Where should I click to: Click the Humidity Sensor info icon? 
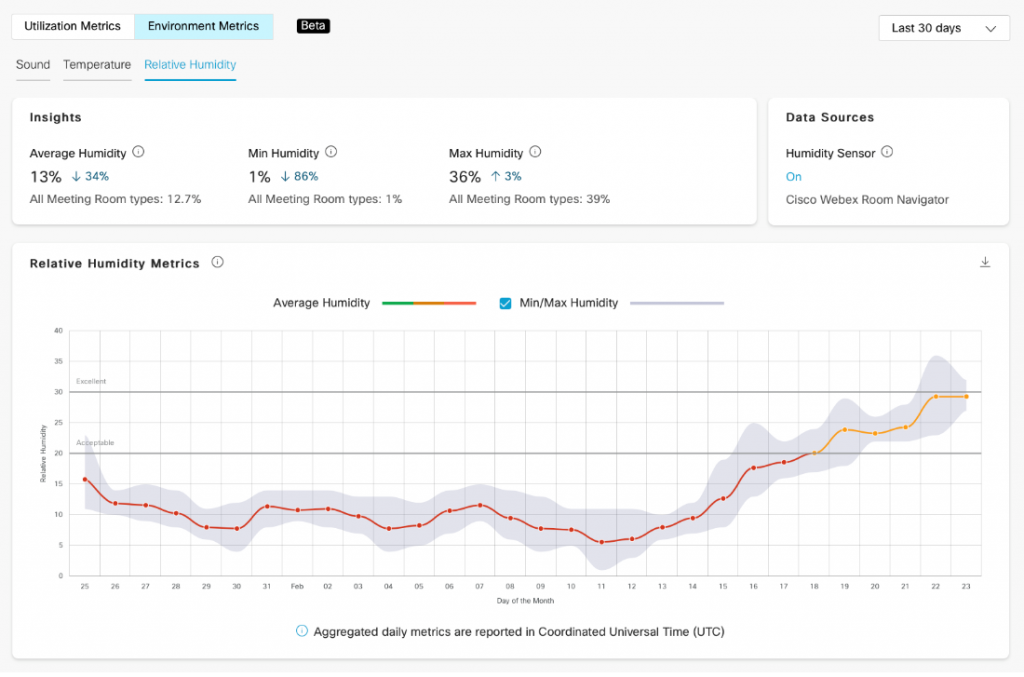tap(887, 152)
